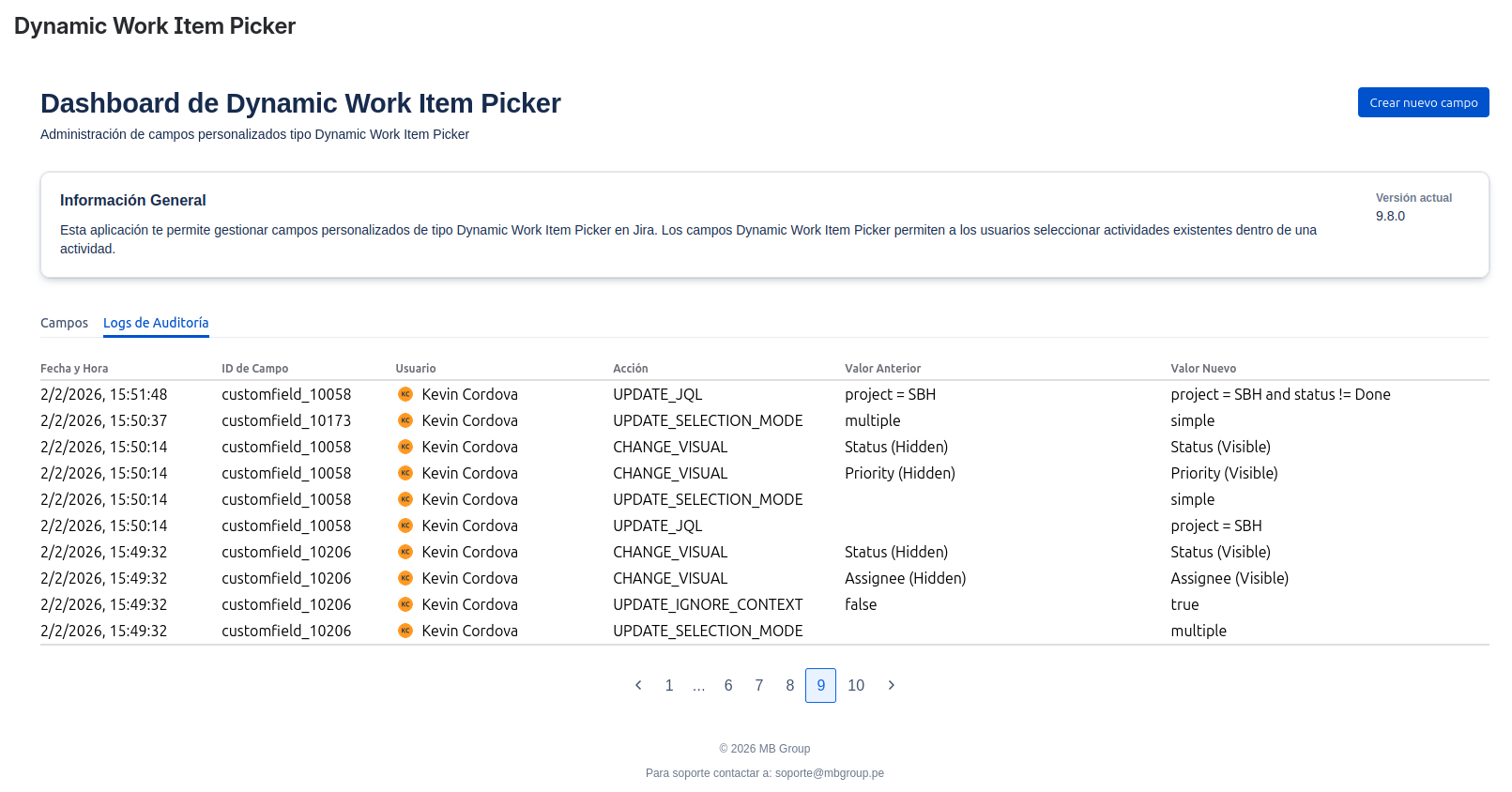Click the current page 9 button
This screenshot has width=1512, height=792.
[x=821, y=685]
